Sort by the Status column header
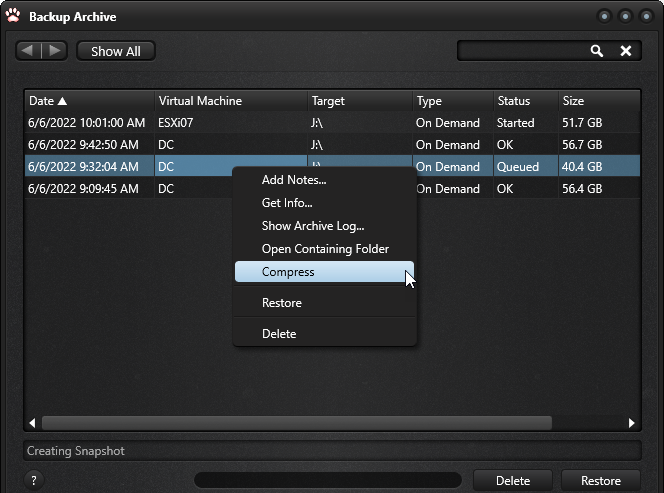 tap(526, 101)
